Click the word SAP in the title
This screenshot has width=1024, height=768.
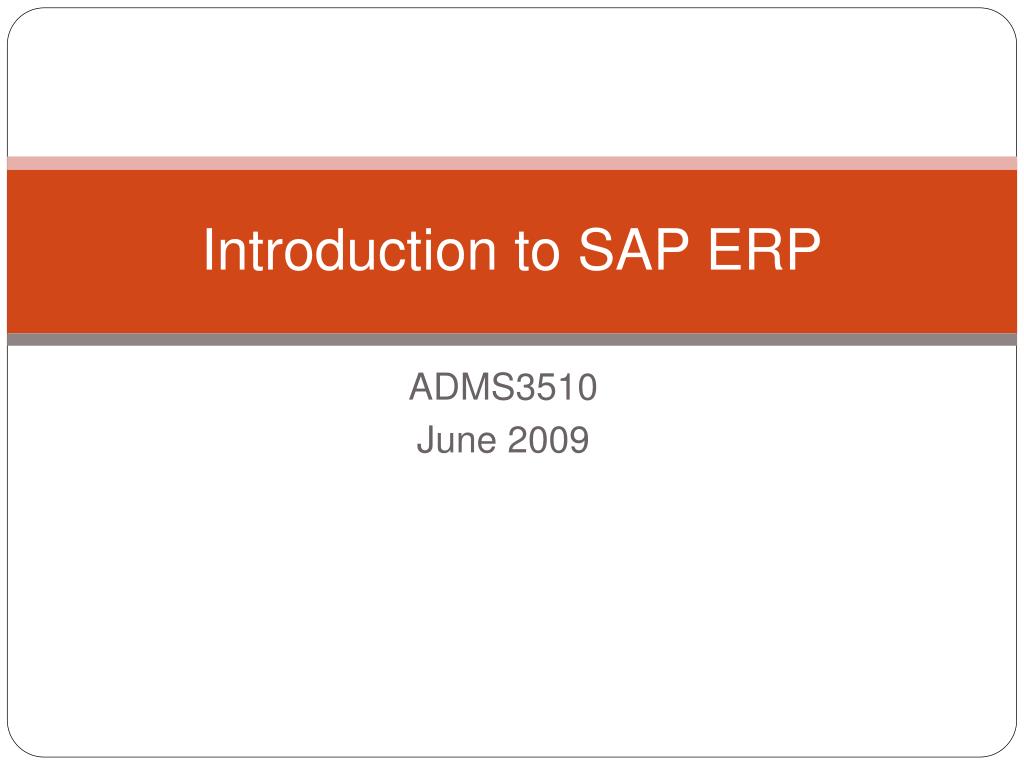tap(633, 249)
